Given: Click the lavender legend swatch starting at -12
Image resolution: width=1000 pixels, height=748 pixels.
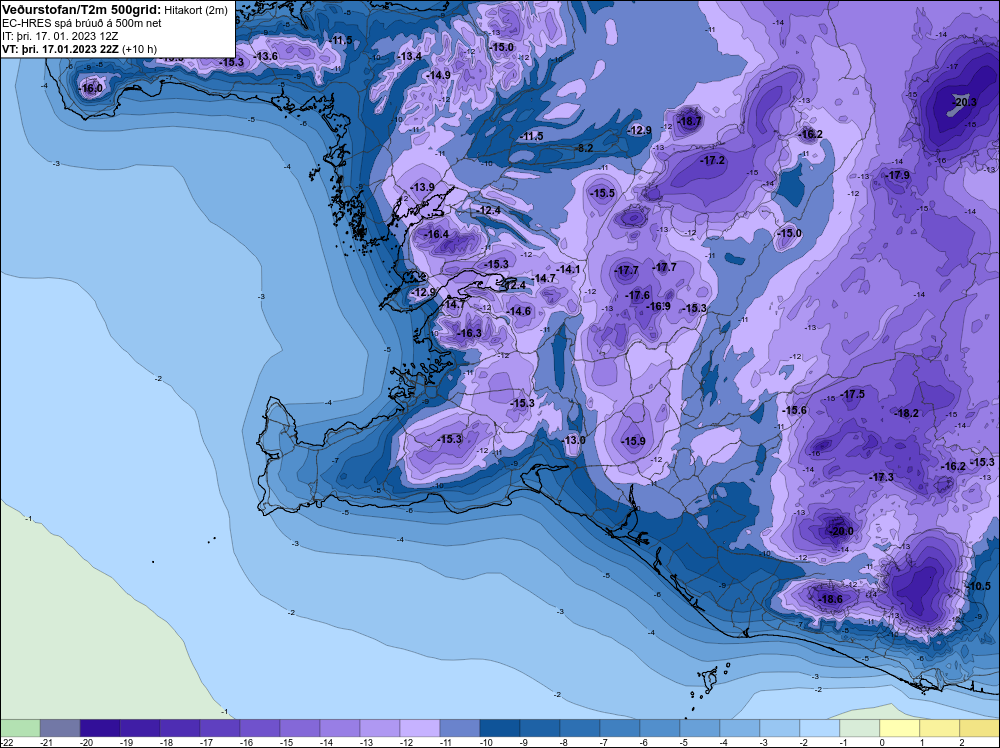Looking at the screenshot, I should (x=420, y=728).
